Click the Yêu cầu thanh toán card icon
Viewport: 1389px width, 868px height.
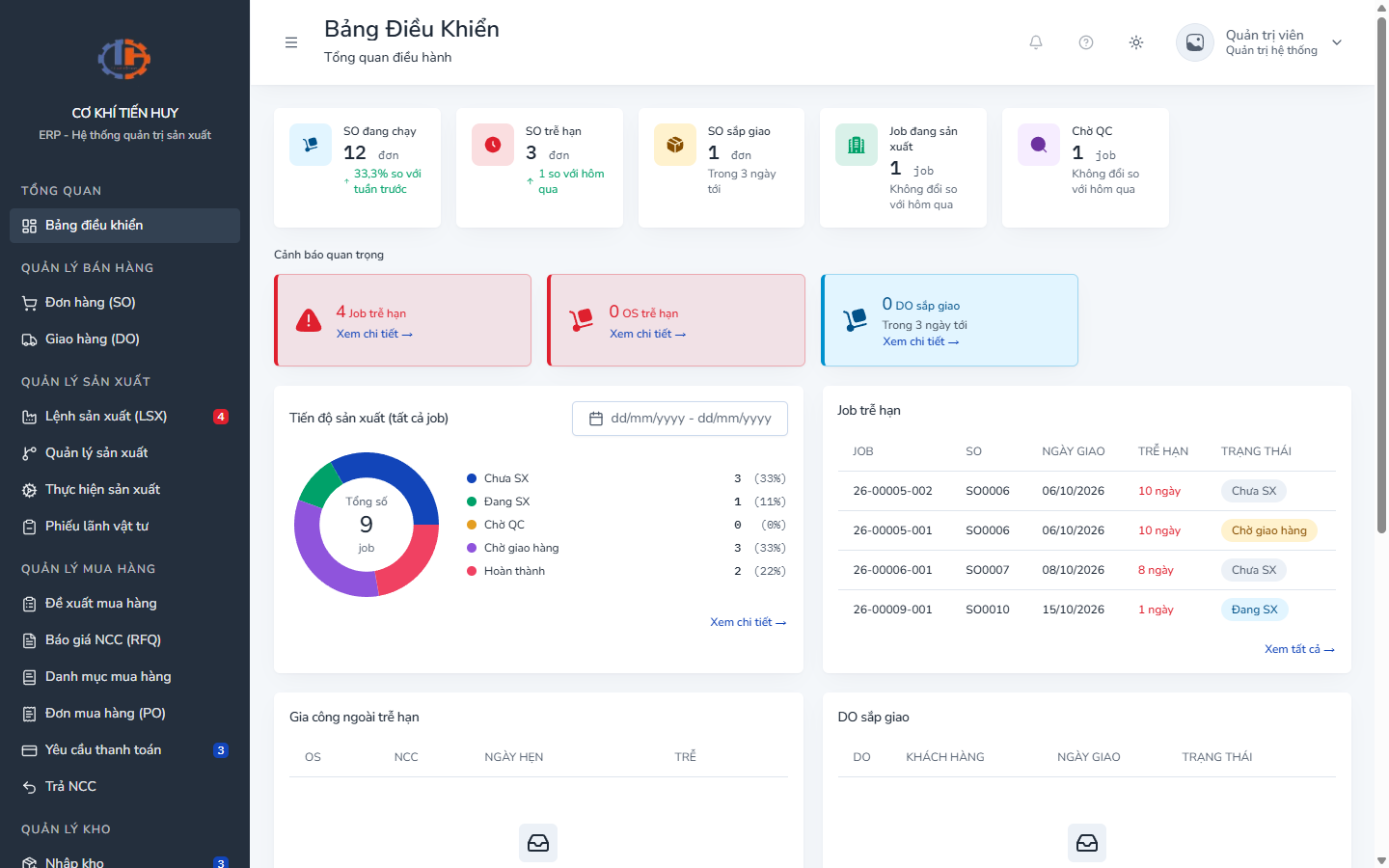[x=30, y=750]
